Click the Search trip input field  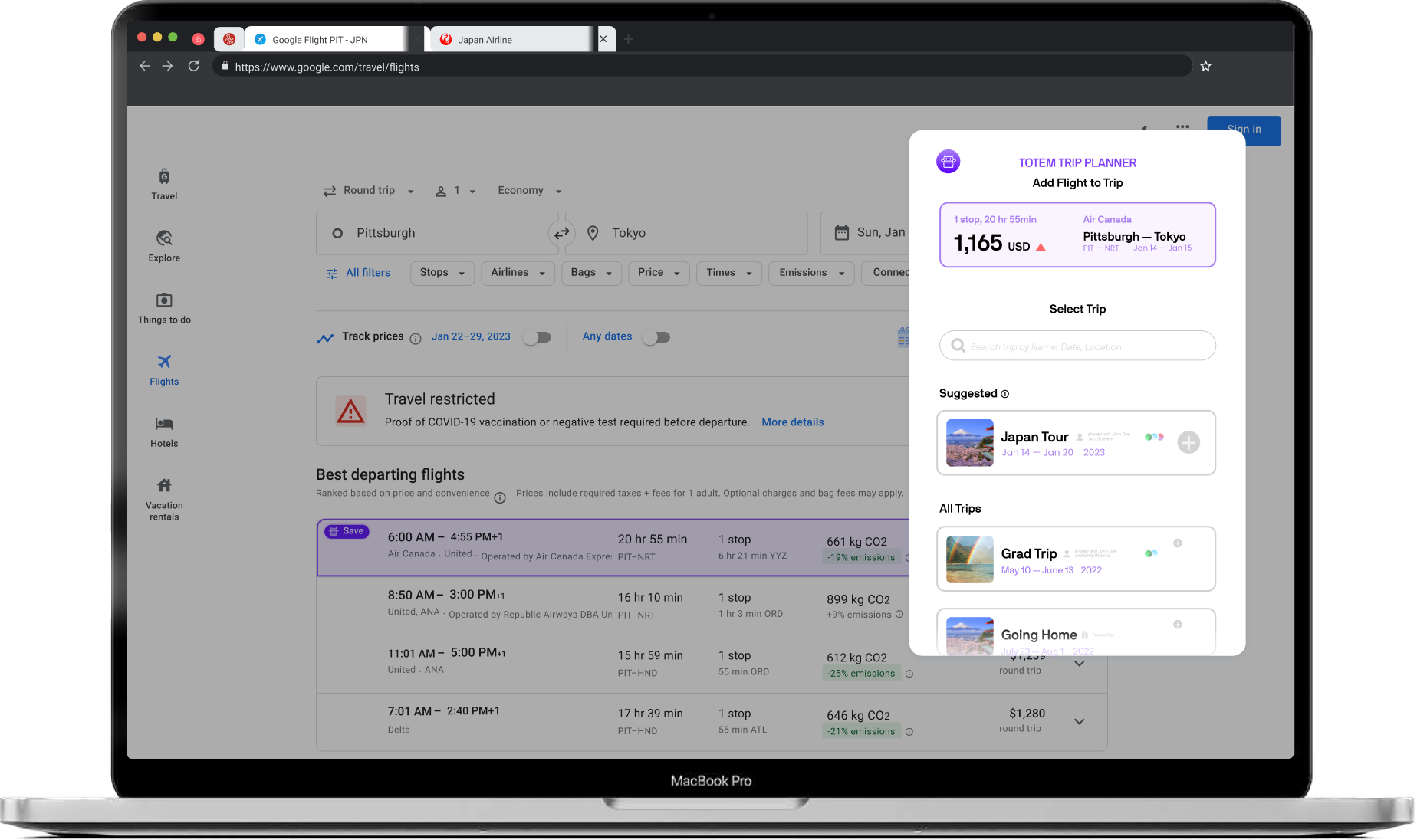(1077, 346)
